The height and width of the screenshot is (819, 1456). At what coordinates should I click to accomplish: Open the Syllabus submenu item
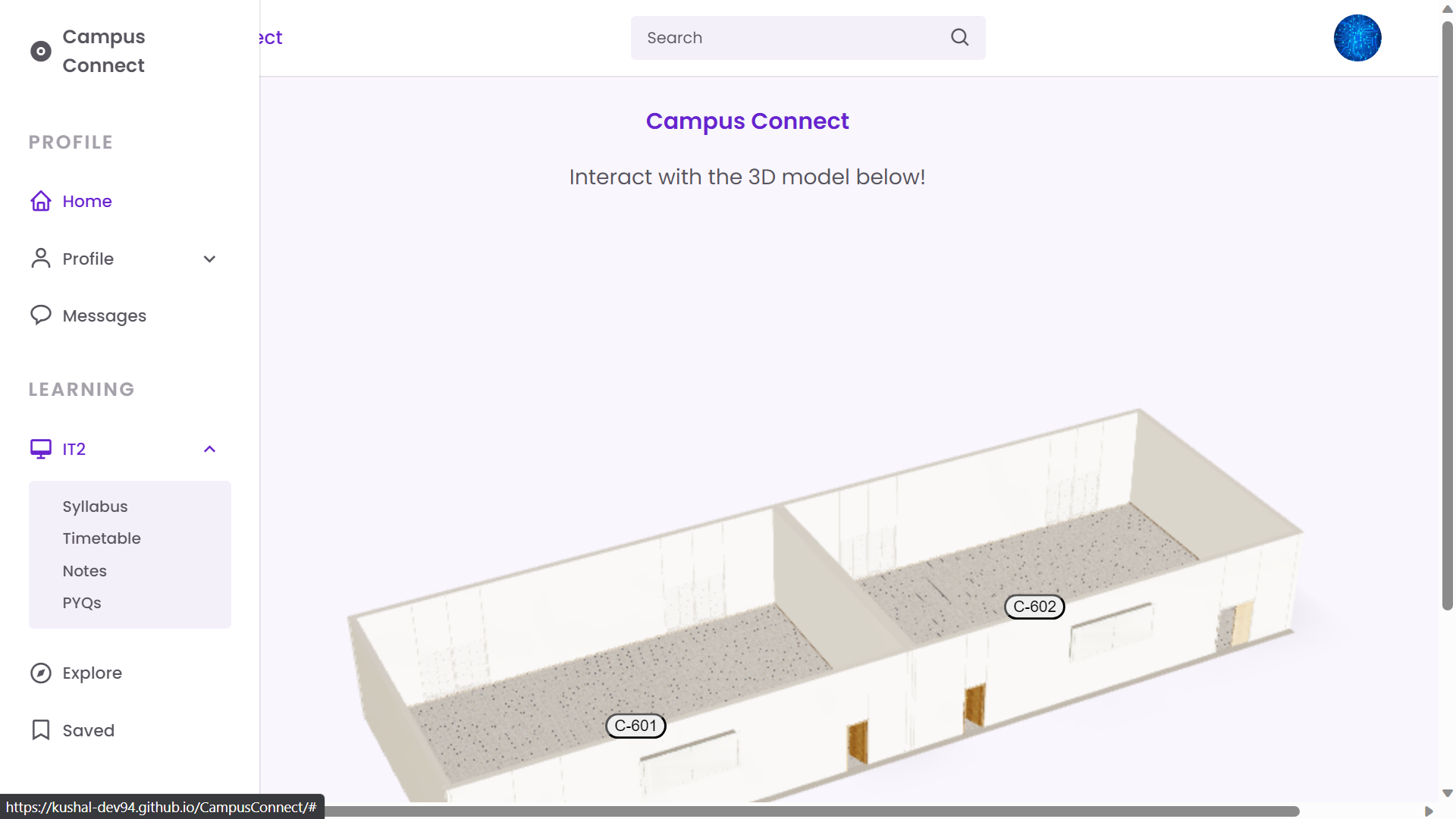[95, 507]
